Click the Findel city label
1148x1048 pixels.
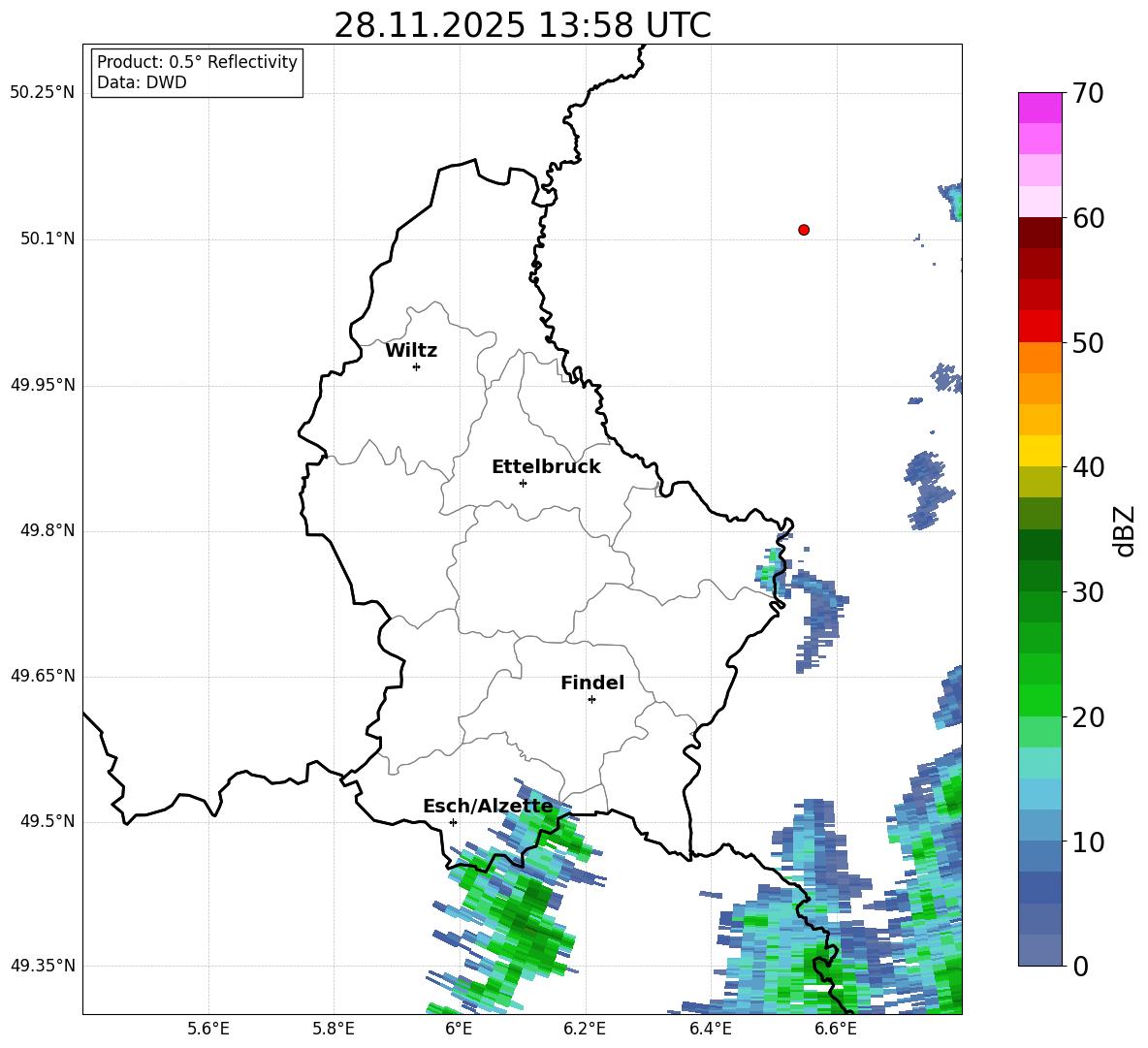(592, 683)
